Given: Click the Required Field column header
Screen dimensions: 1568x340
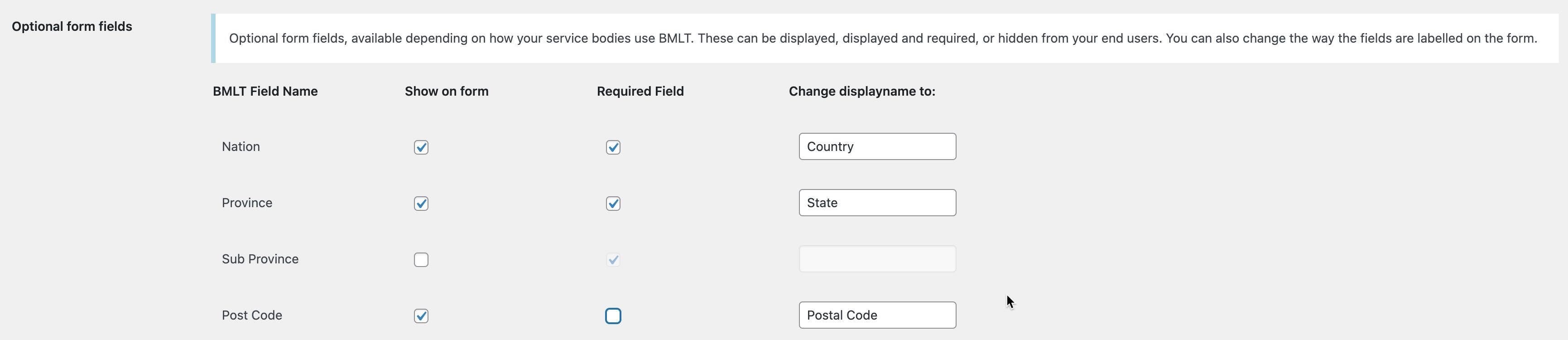Looking at the screenshot, I should (x=640, y=91).
